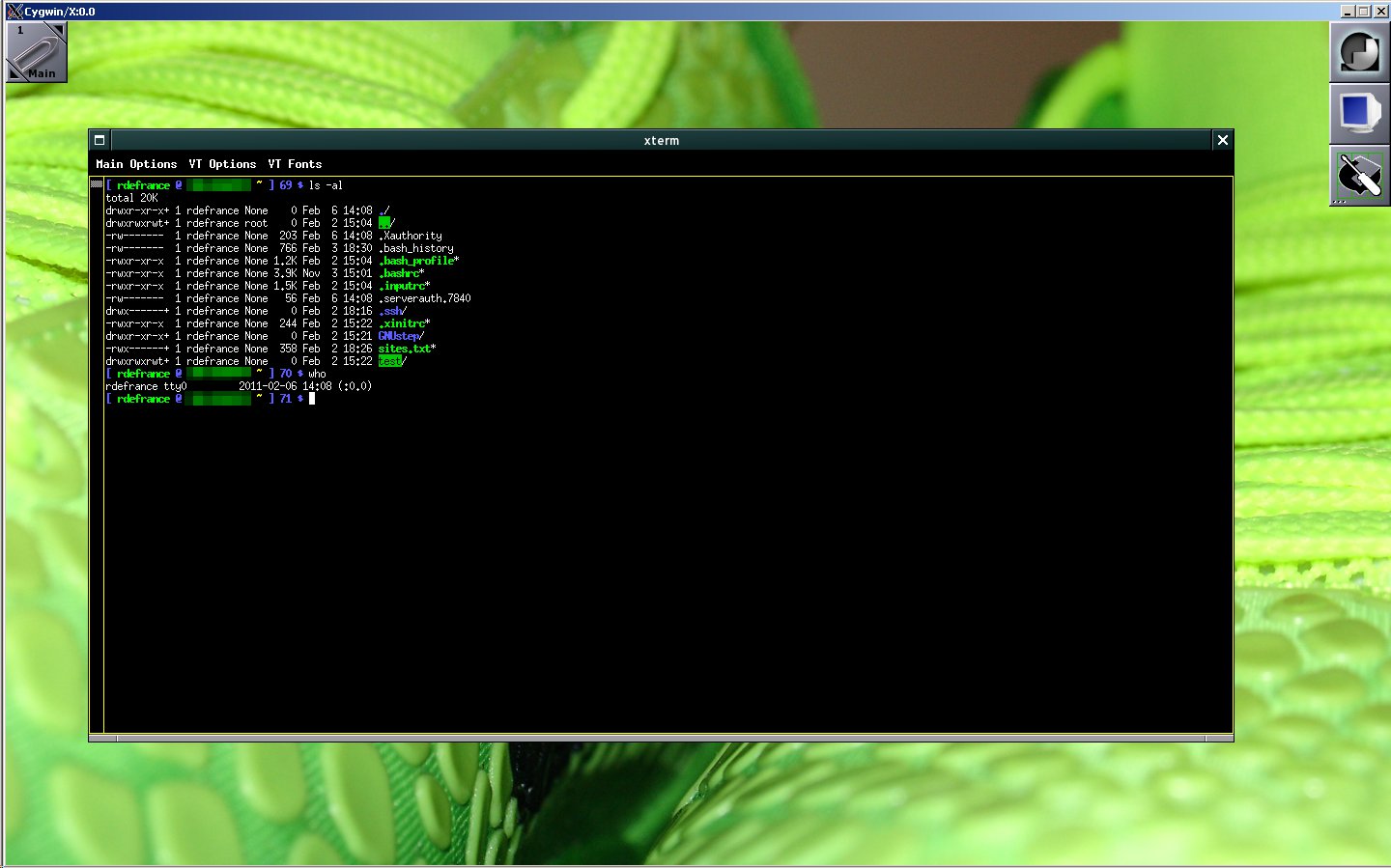Click the .xinitrc filename
This screenshot has height=868, width=1391.
401,323
